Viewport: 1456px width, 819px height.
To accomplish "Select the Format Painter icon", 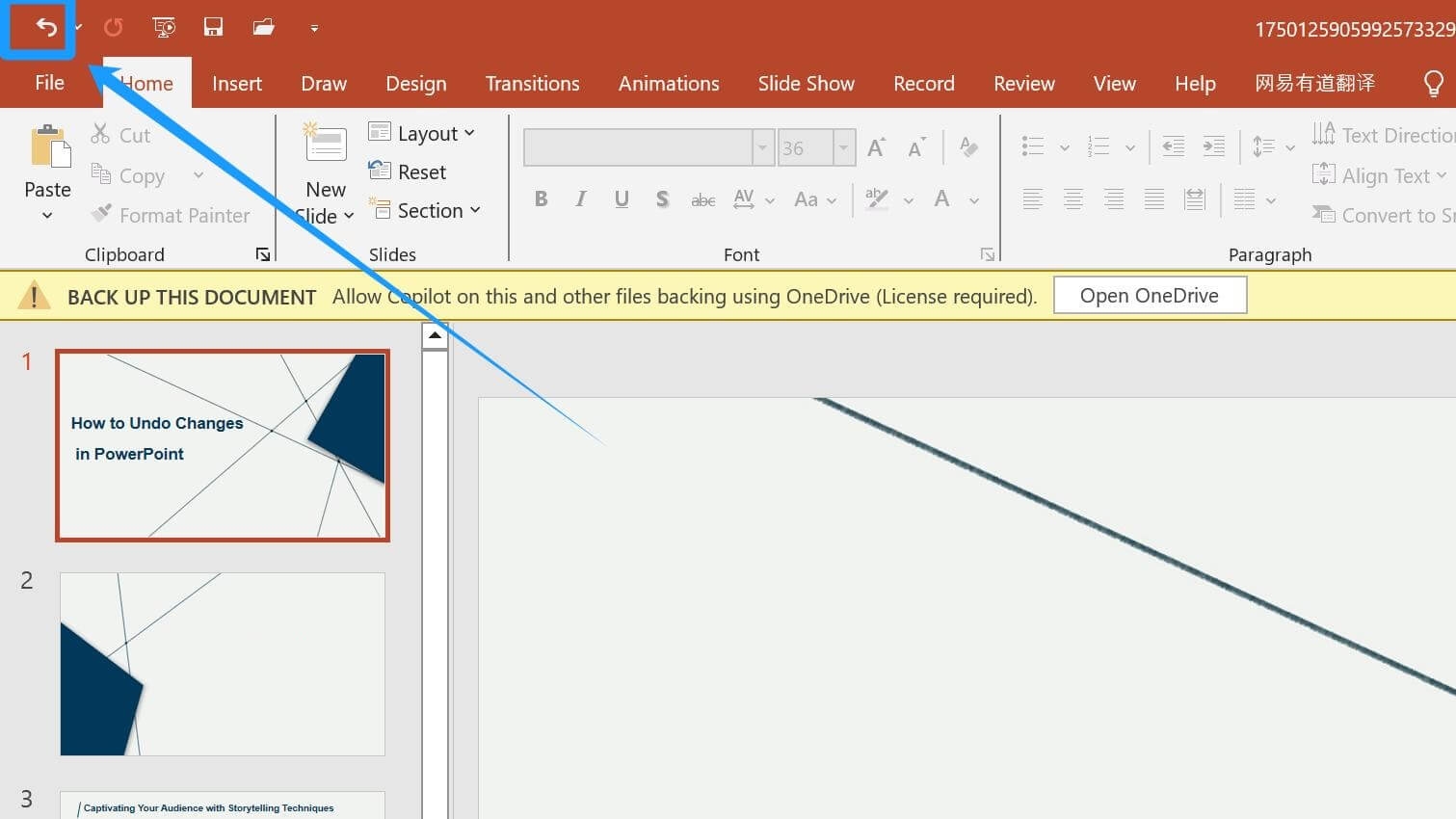I will coord(102,214).
